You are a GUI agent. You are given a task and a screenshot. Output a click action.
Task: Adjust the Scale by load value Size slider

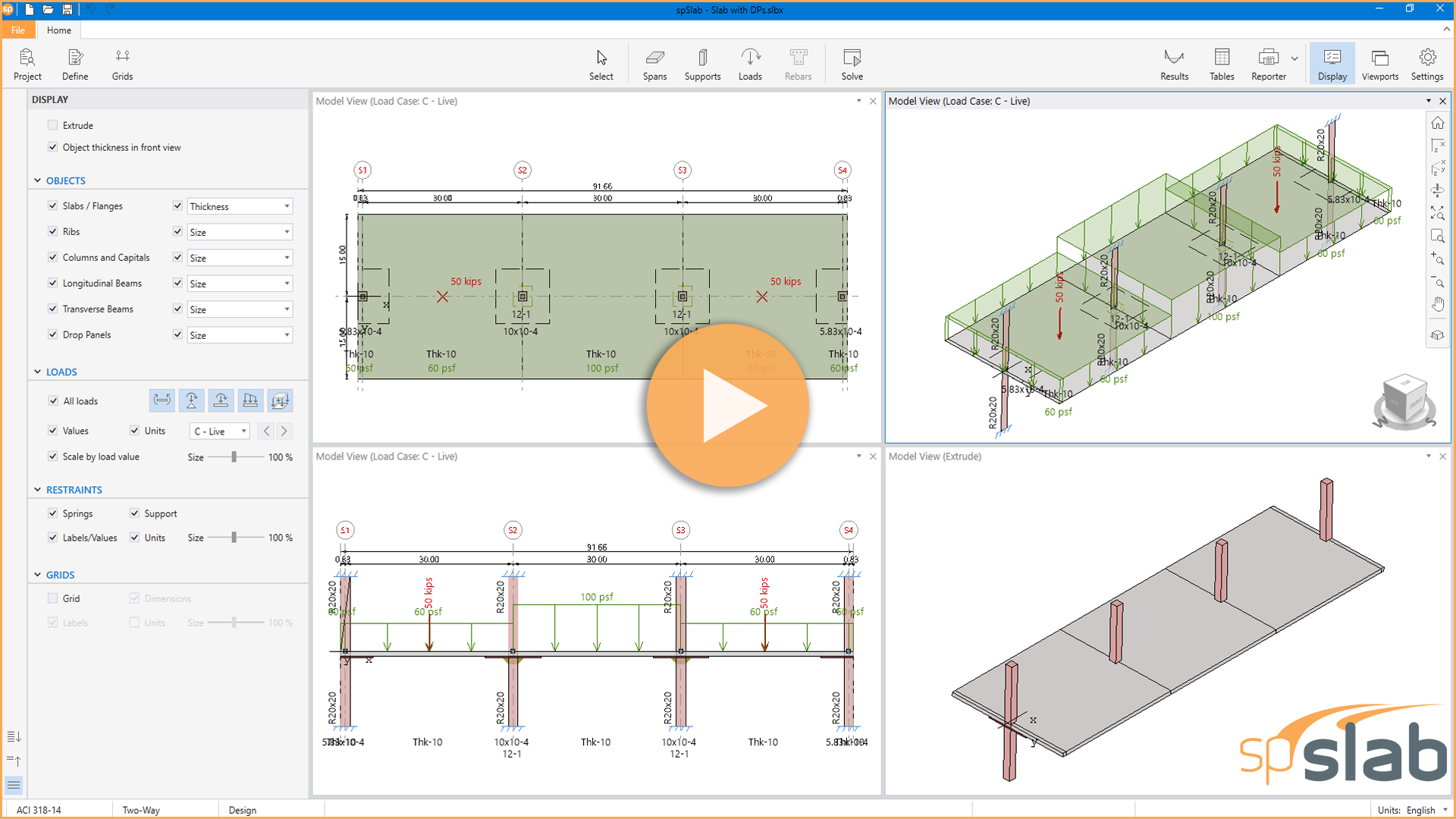pyautogui.click(x=234, y=457)
